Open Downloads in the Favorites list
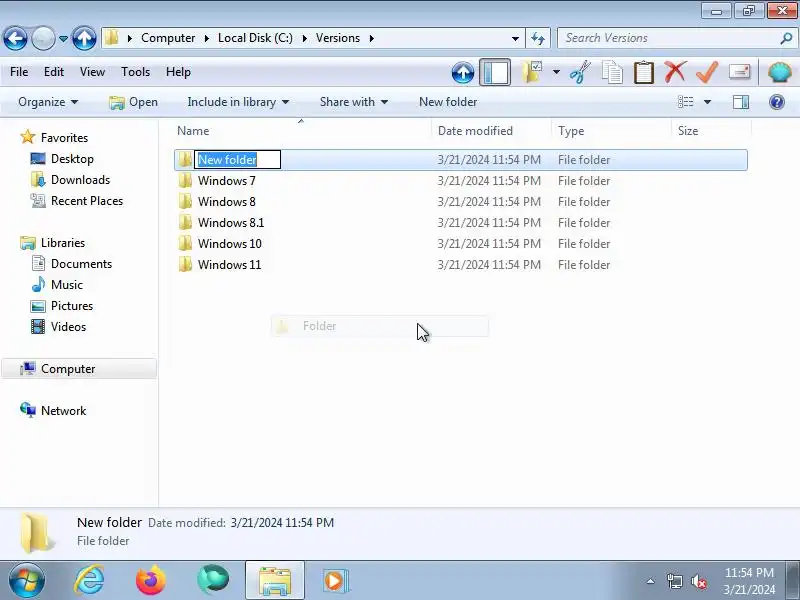The image size is (800, 600). click(x=80, y=180)
